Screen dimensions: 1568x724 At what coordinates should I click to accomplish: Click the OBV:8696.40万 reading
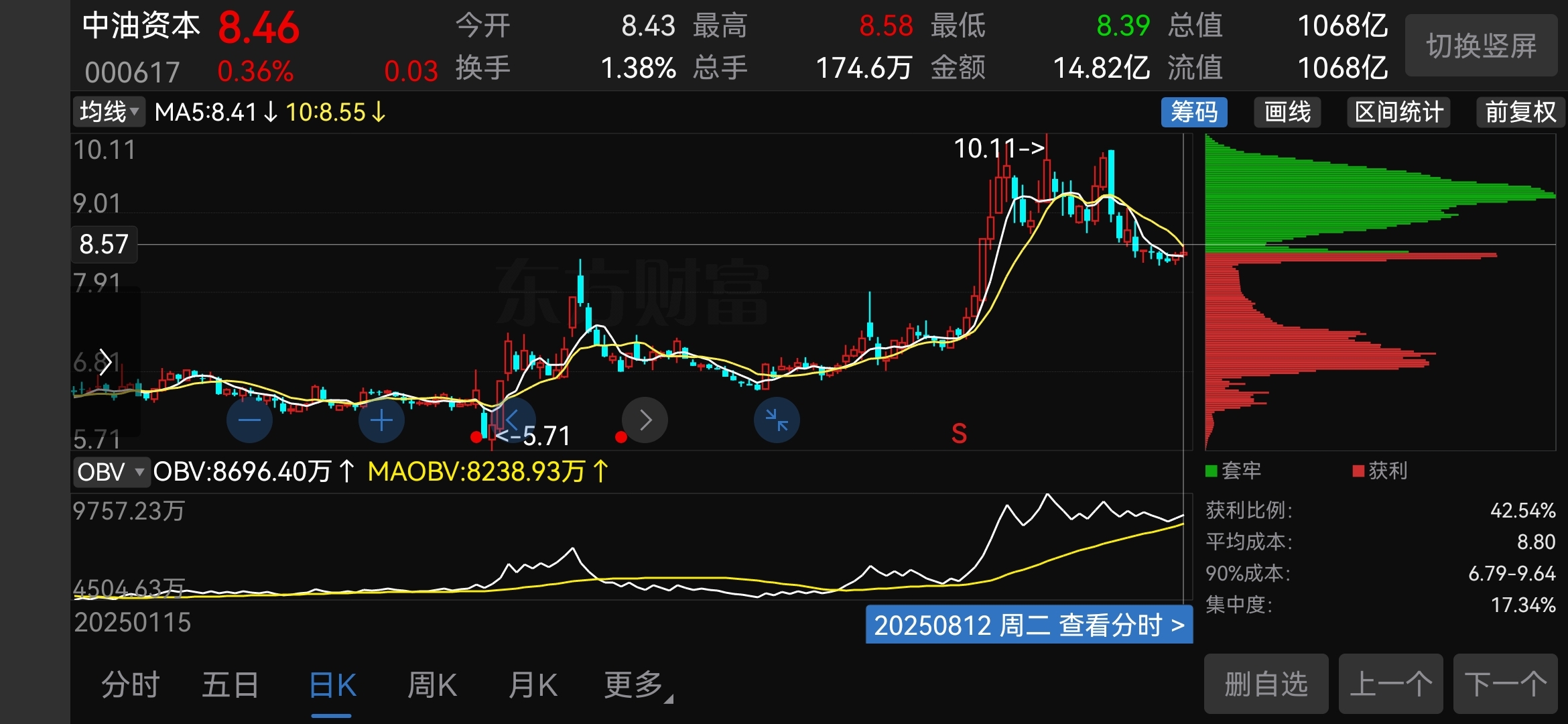254,472
